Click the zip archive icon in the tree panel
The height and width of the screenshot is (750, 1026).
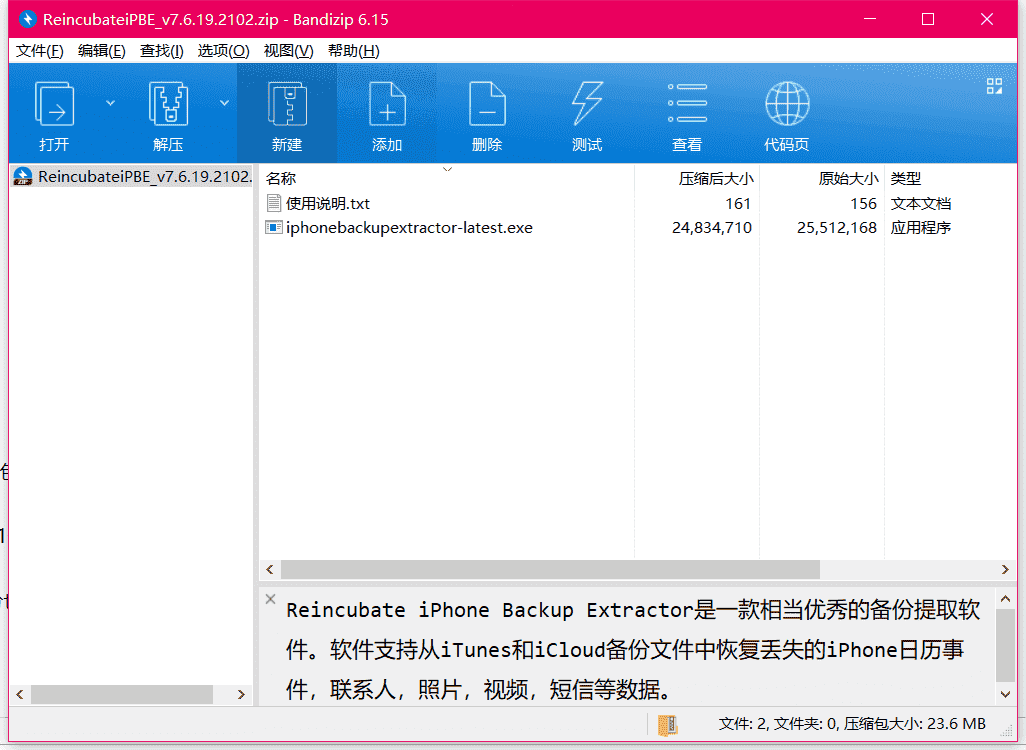(23, 177)
